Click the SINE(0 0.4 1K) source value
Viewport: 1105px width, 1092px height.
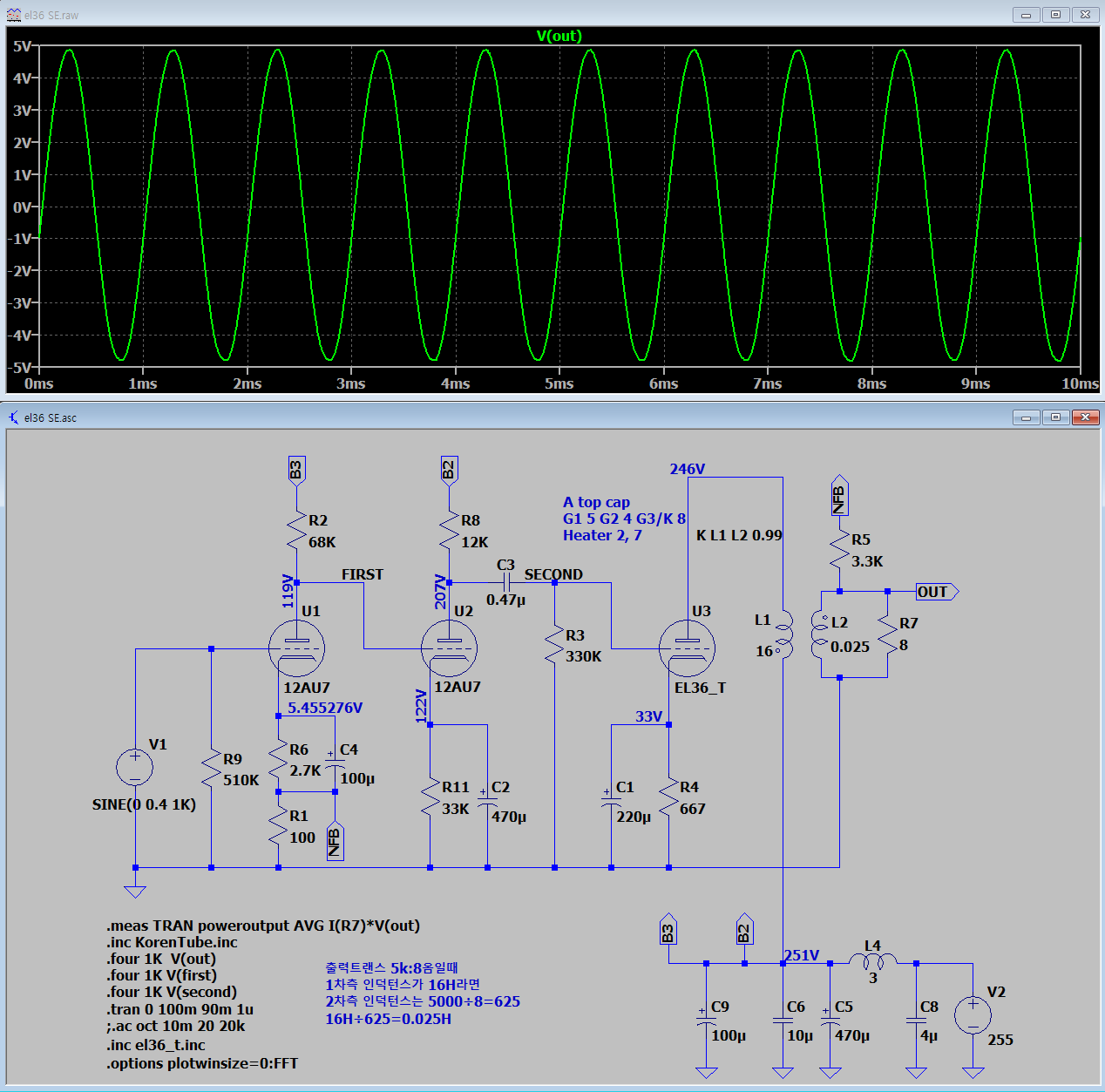(144, 804)
